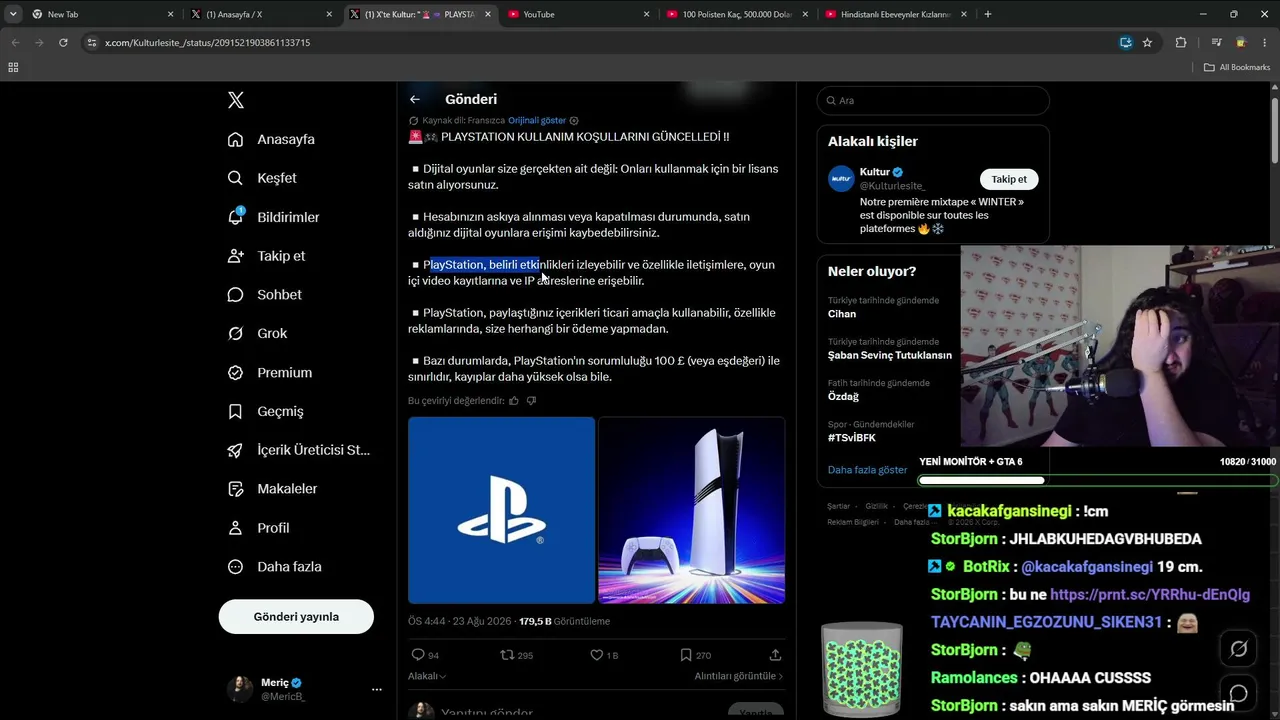1280x720 pixels.
Task: Open the browser Extensions puzzle icon
Action: pyautogui.click(x=1181, y=43)
